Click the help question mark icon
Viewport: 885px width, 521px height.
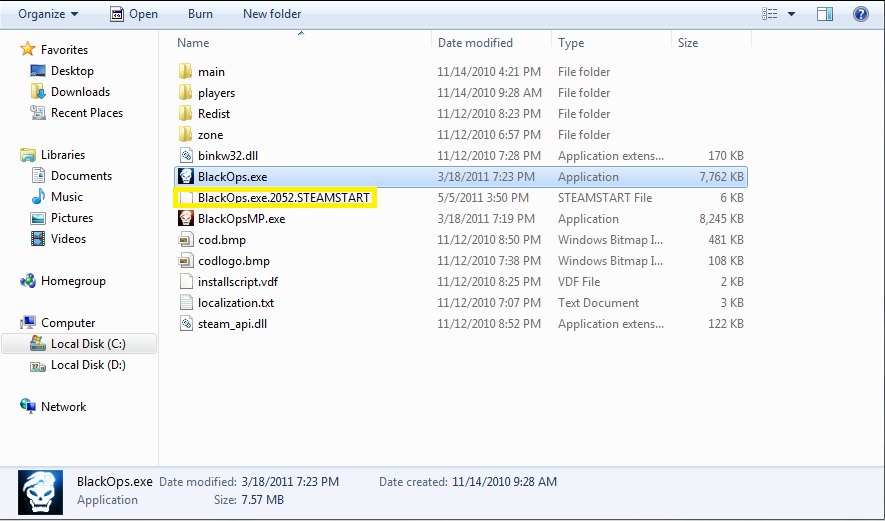pyautogui.click(x=860, y=14)
